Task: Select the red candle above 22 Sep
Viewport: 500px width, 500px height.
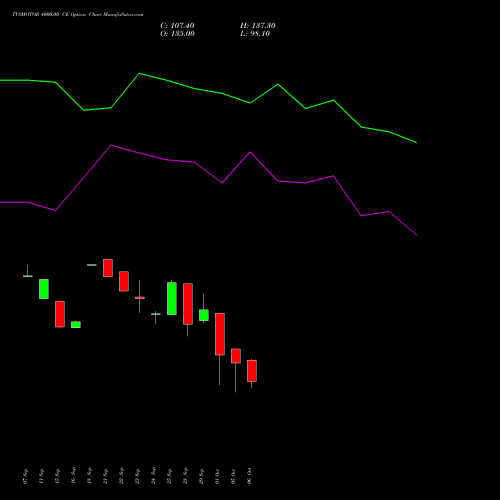Action: point(124,281)
